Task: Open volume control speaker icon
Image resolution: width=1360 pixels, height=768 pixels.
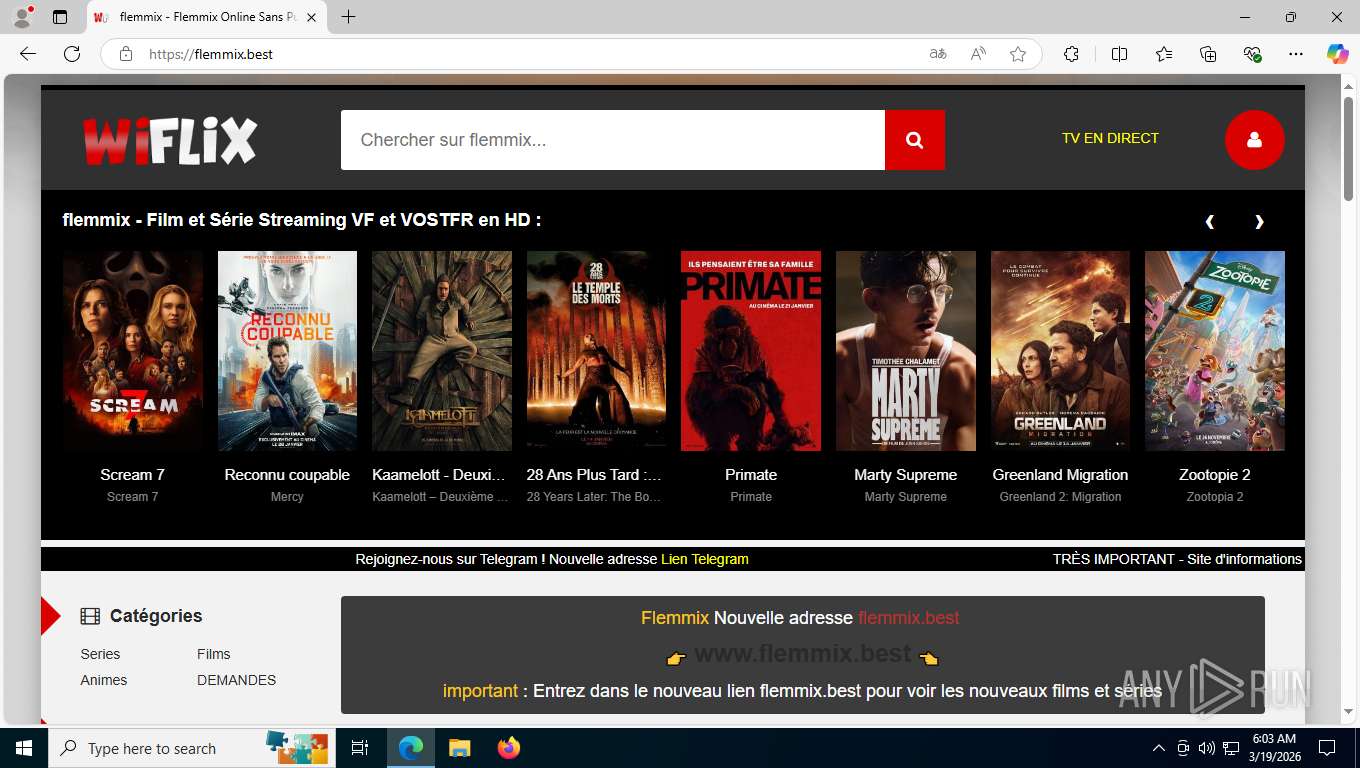Action: tap(1206, 748)
